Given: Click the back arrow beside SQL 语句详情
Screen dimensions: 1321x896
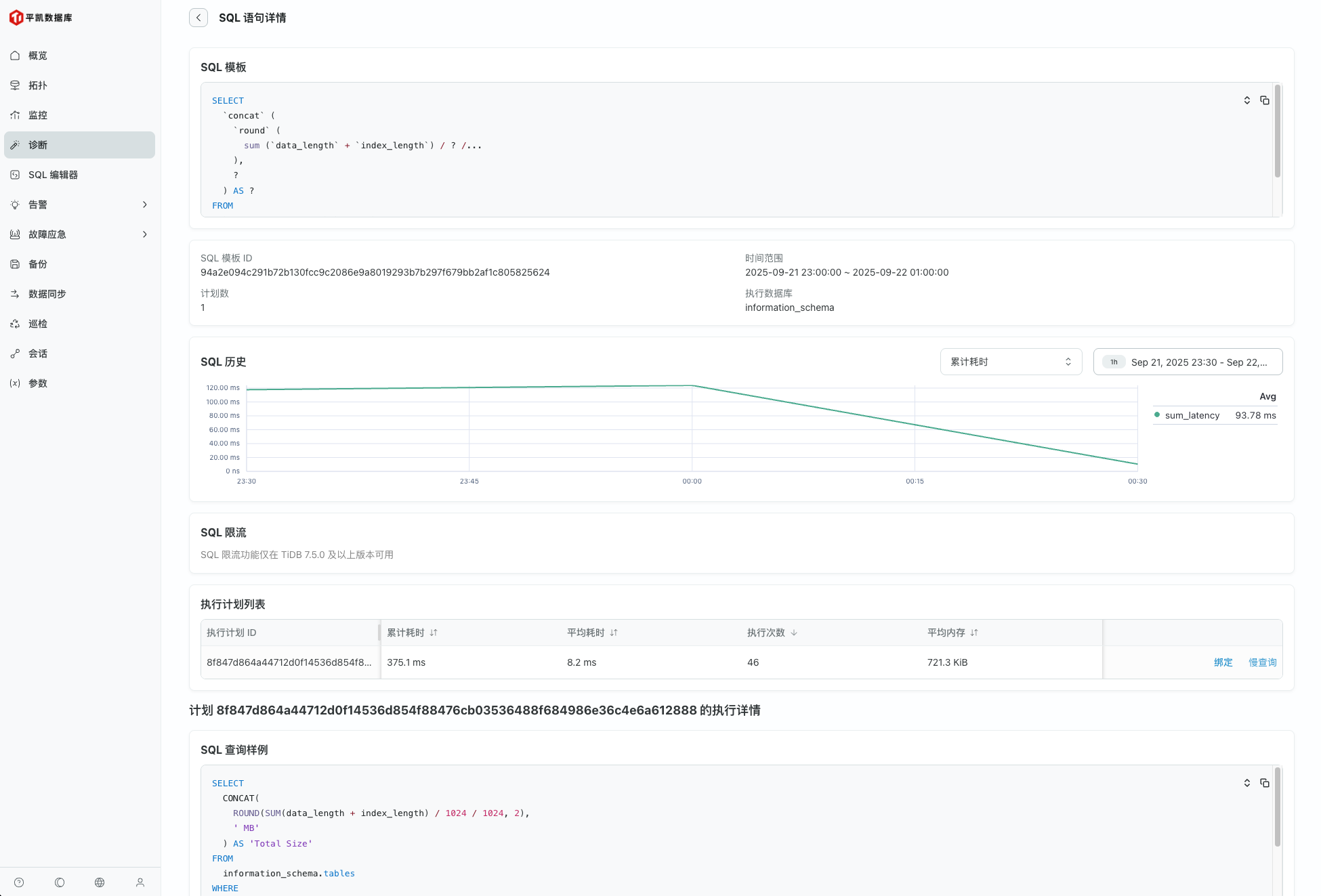Looking at the screenshot, I should (198, 18).
